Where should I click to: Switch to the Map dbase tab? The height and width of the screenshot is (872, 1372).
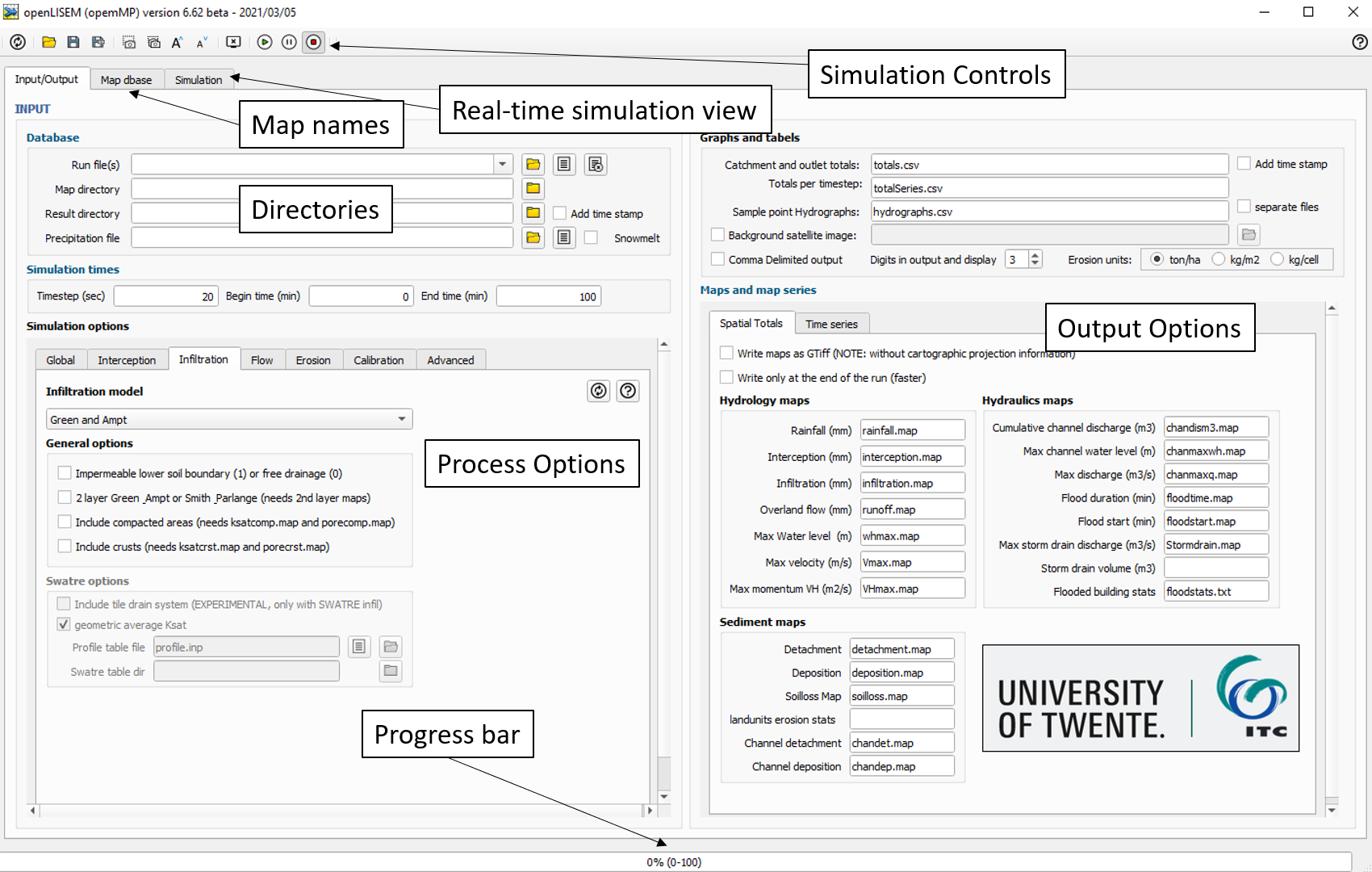pos(126,80)
